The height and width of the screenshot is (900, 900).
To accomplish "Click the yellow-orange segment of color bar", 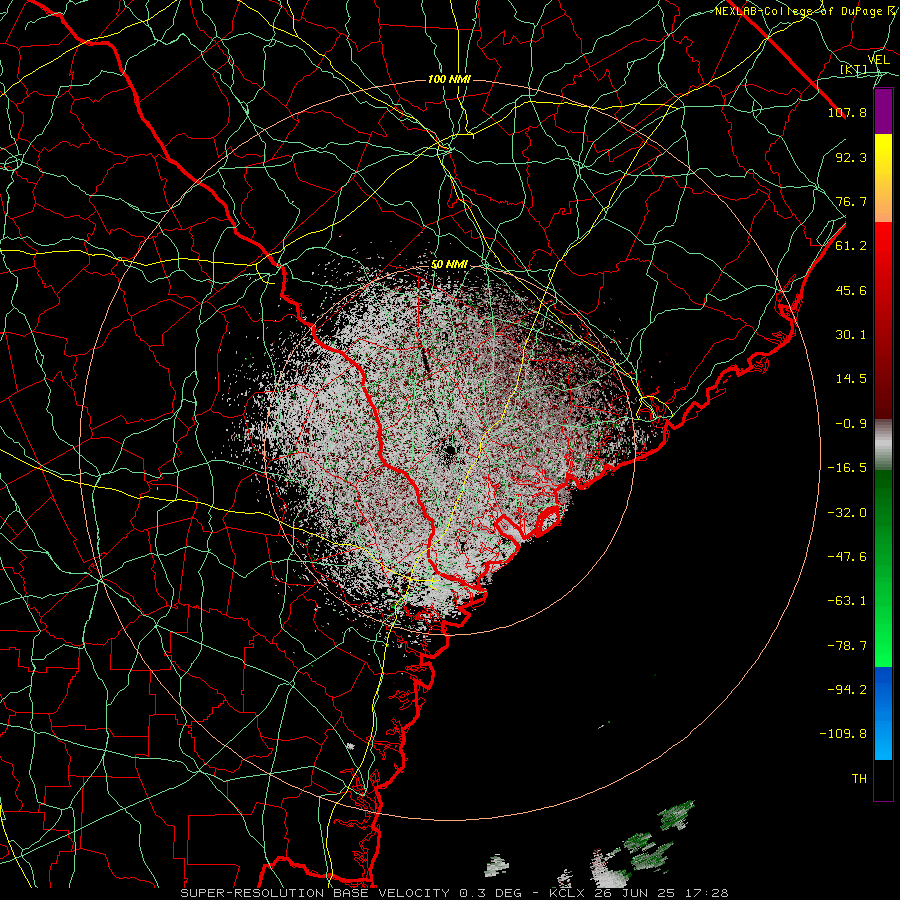I will [883, 178].
